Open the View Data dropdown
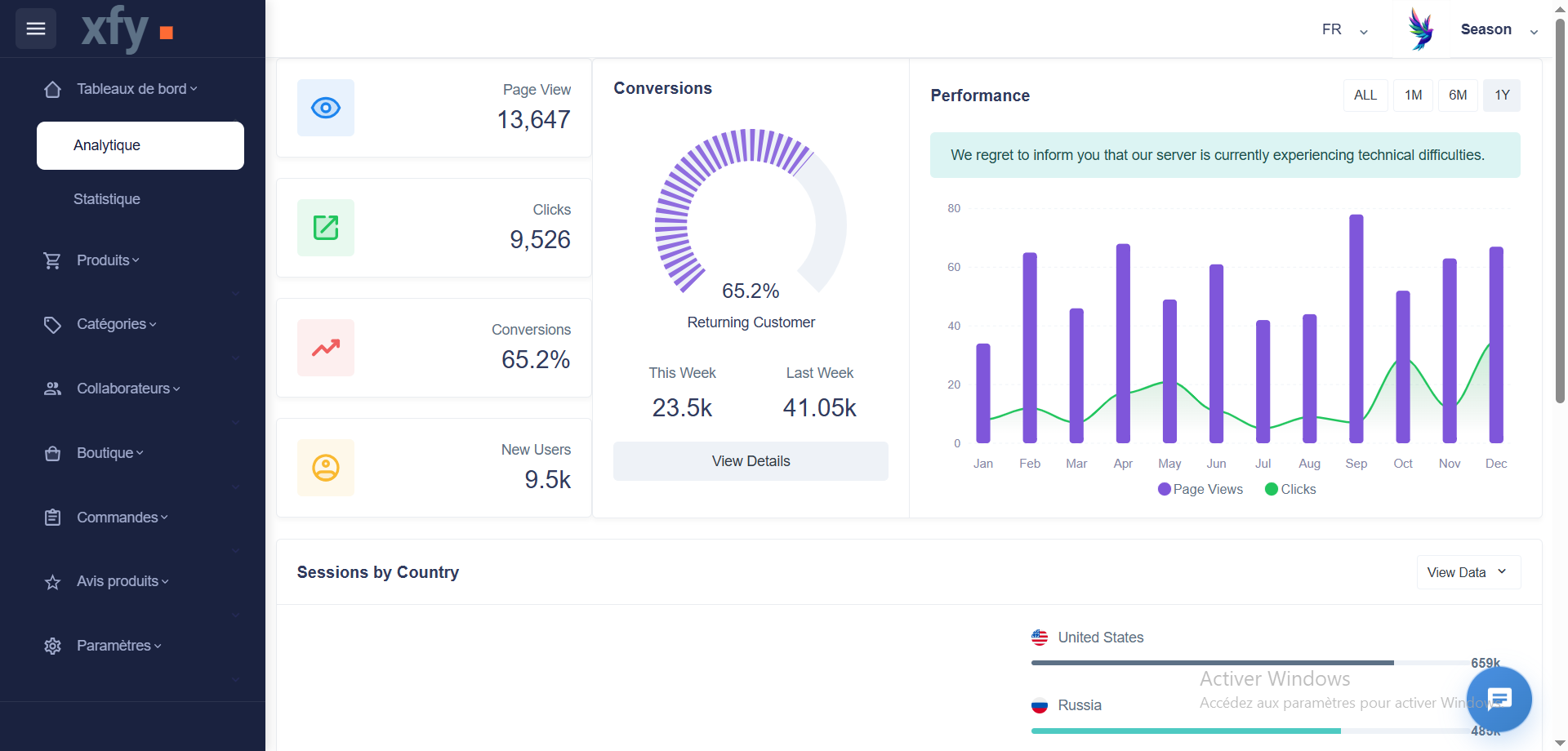 pos(1468,572)
